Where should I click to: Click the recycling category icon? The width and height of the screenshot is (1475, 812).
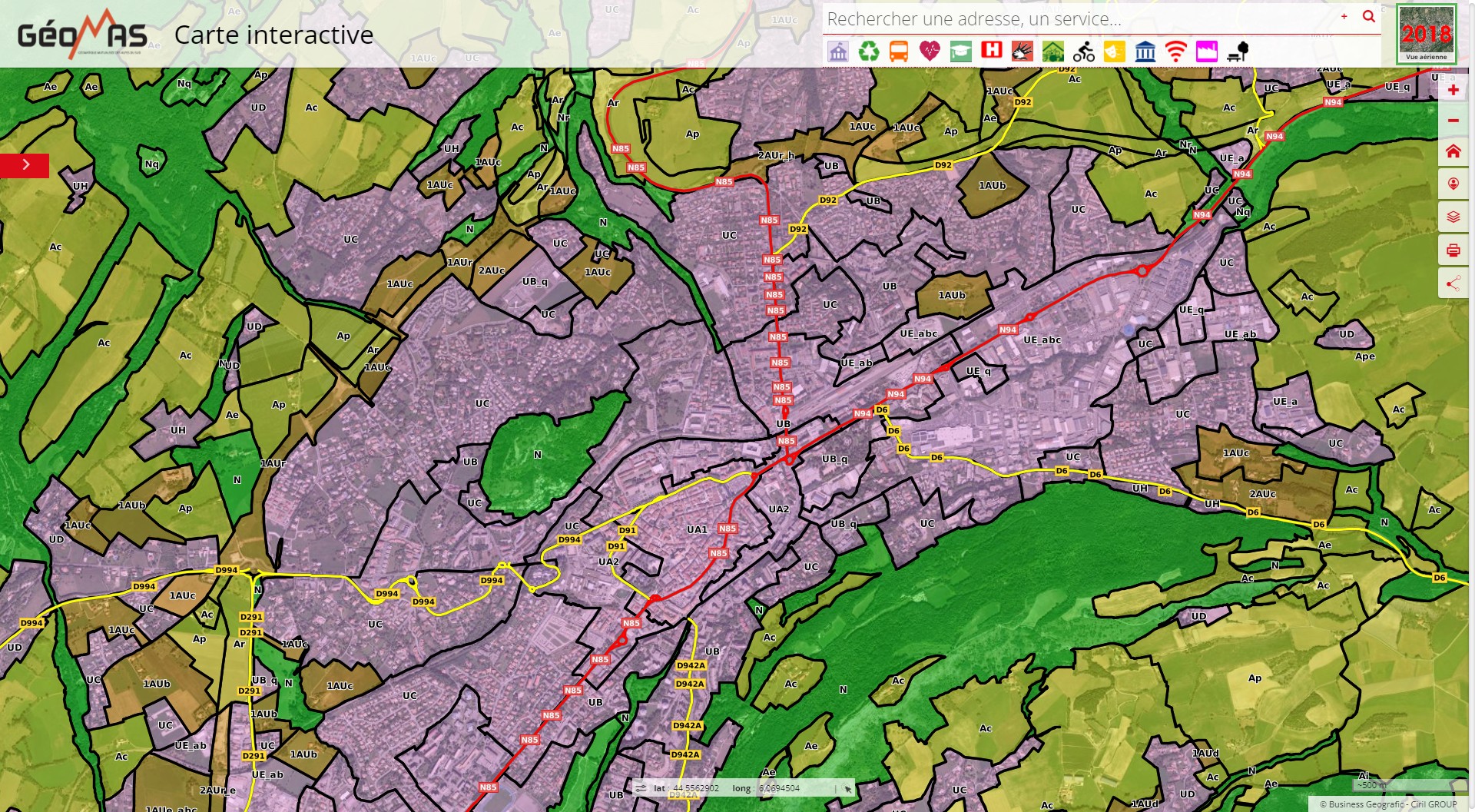pyautogui.click(x=868, y=51)
